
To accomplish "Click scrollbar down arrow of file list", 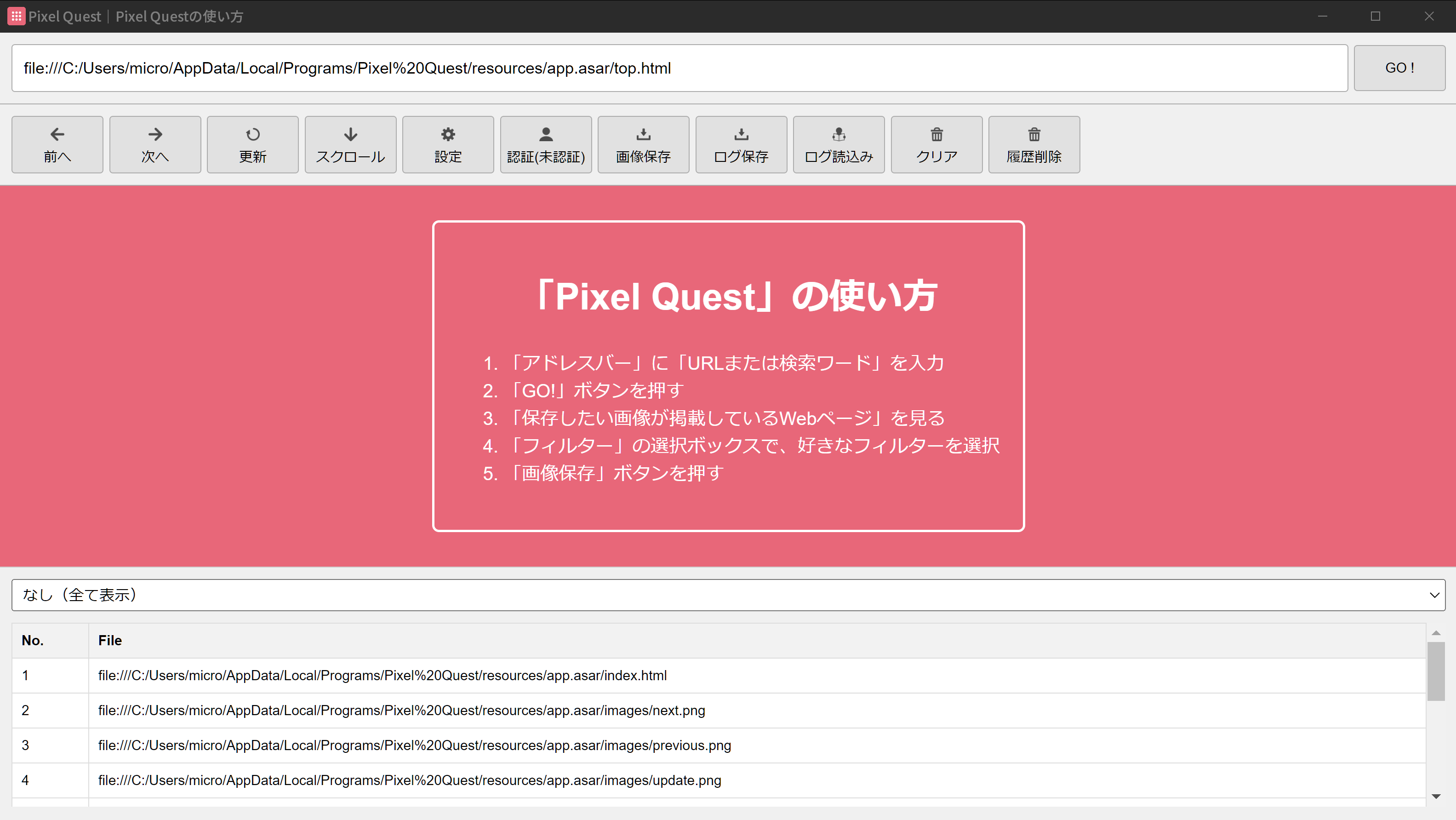I will click(x=1436, y=796).
